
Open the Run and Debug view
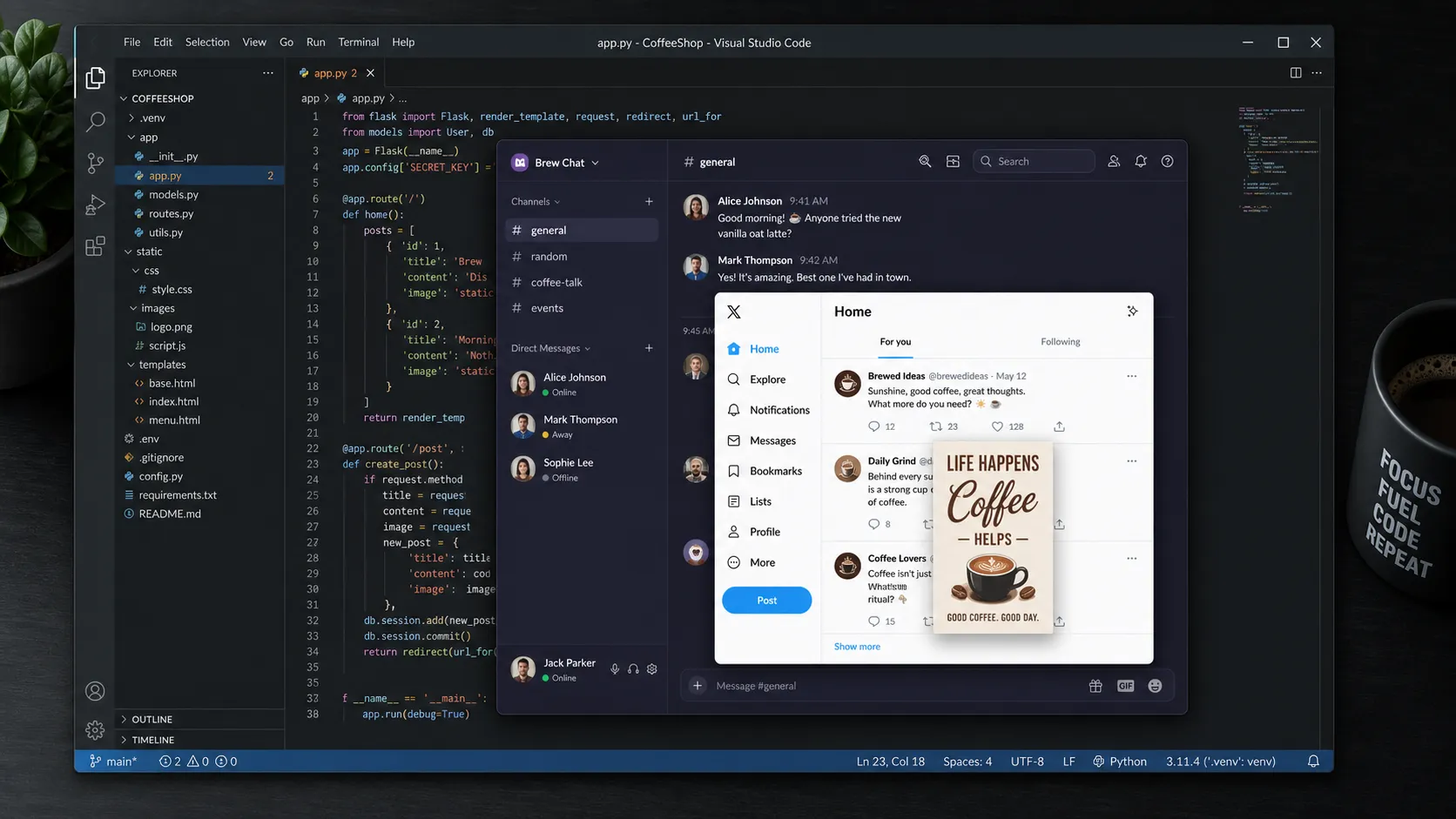(x=96, y=205)
